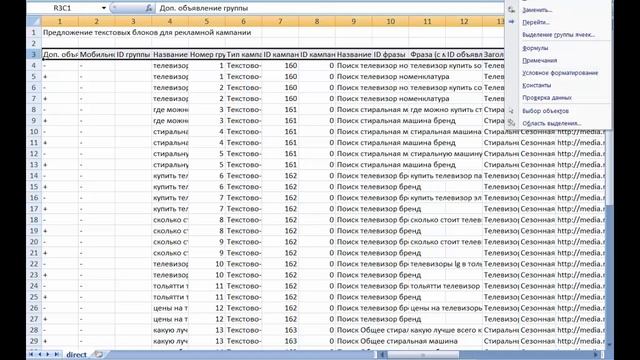Switch to the direct sheet tab
The image size is (640, 360).
click(x=76, y=354)
